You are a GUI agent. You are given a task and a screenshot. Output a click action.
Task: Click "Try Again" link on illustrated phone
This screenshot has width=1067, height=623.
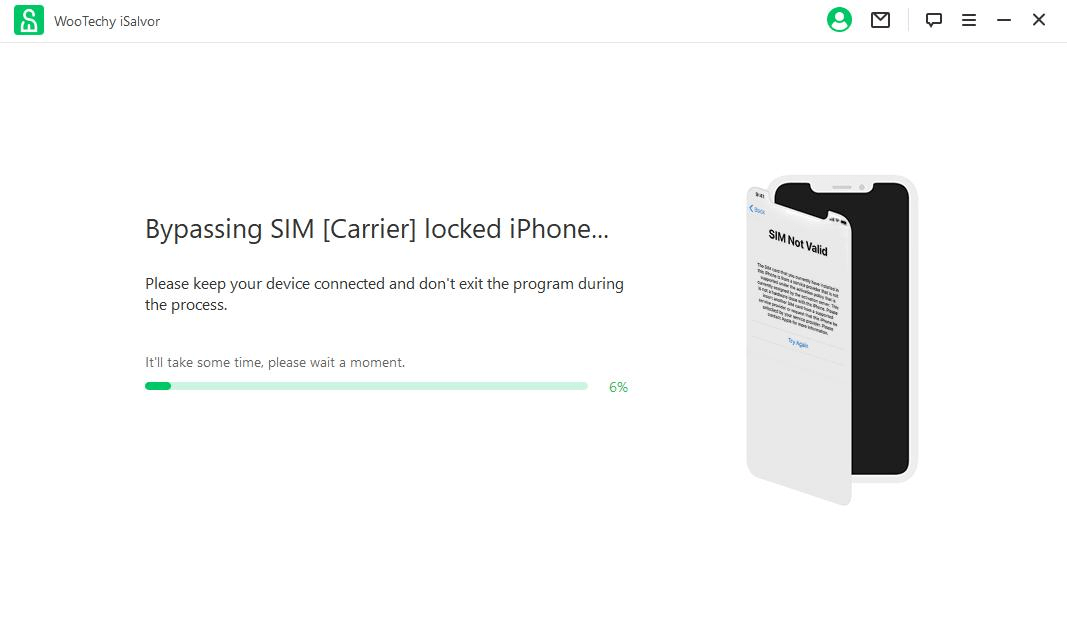pyautogui.click(x=797, y=343)
